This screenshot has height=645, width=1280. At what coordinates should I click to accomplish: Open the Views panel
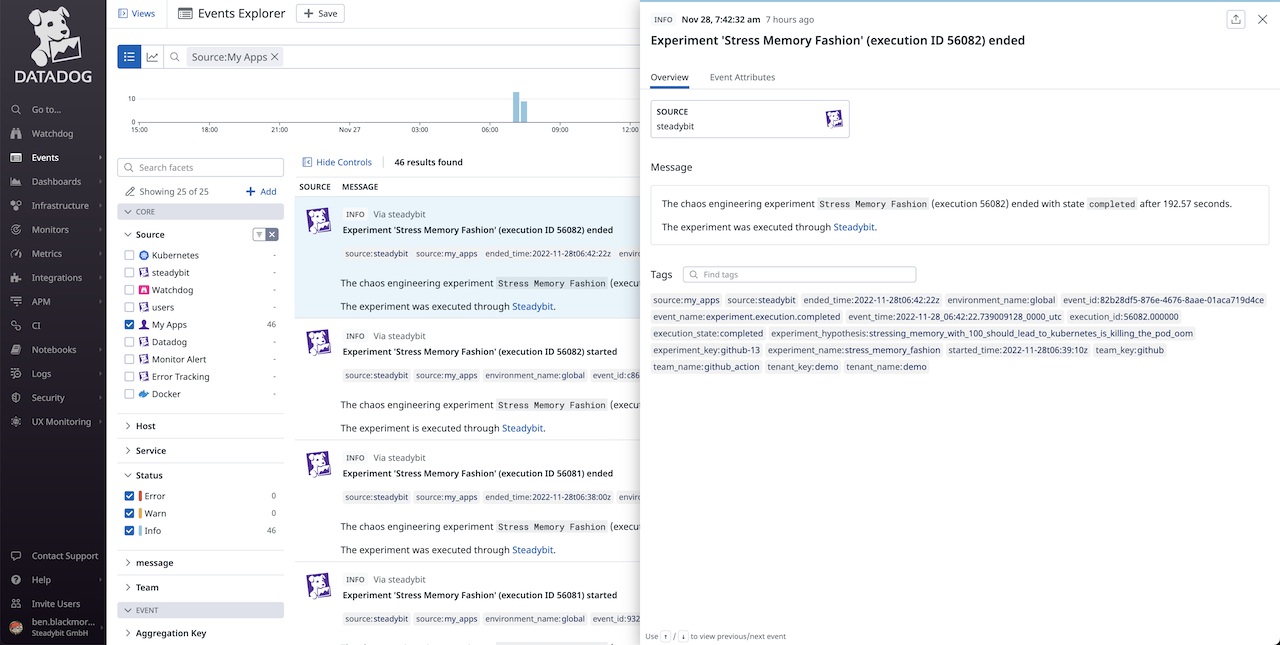coord(136,14)
